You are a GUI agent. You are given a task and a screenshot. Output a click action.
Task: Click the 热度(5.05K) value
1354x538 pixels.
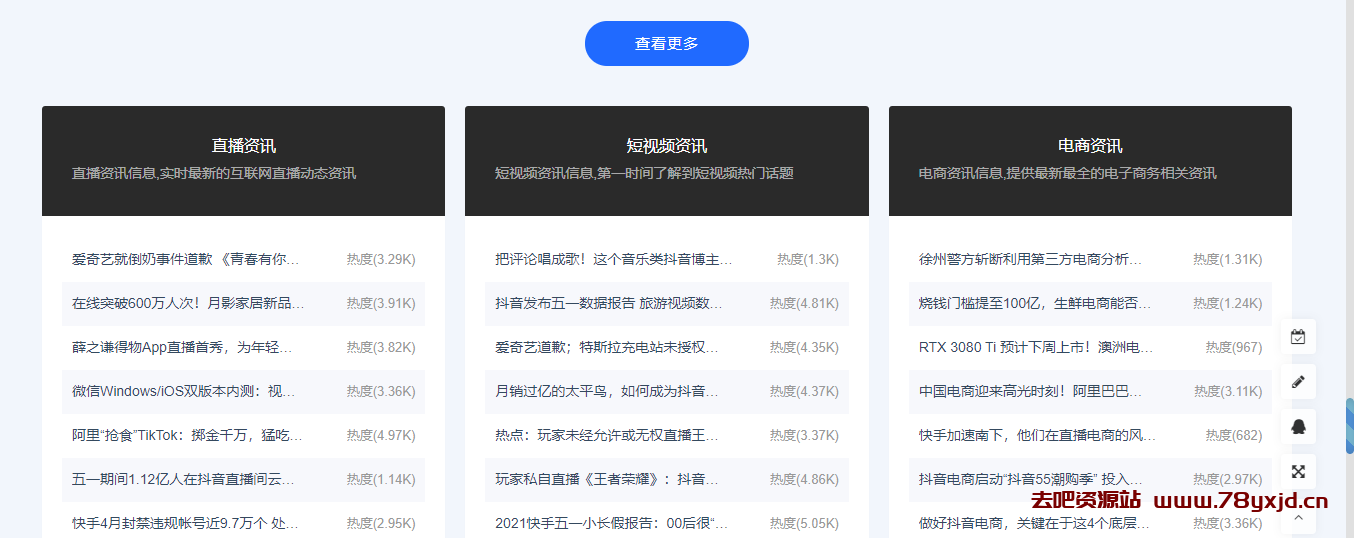coord(804,523)
